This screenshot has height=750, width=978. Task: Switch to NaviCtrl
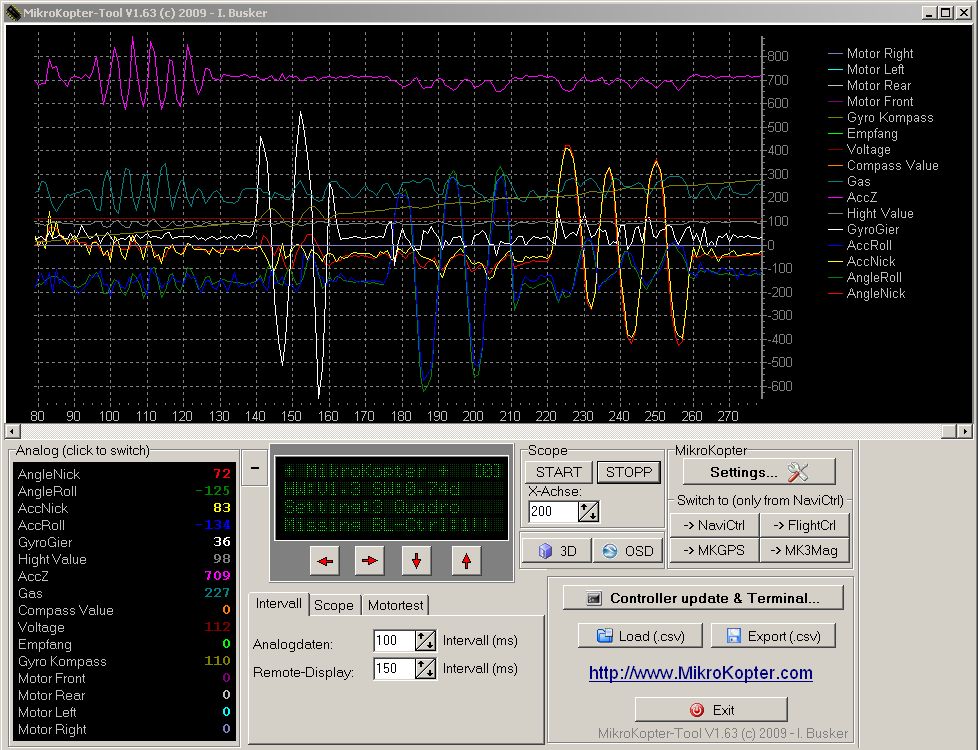click(714, 525)
